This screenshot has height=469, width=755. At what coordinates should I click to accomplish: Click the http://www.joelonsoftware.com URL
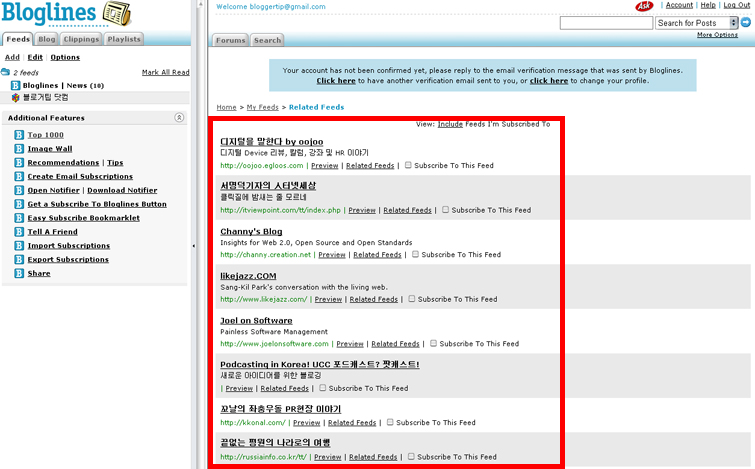coord(274,344)
